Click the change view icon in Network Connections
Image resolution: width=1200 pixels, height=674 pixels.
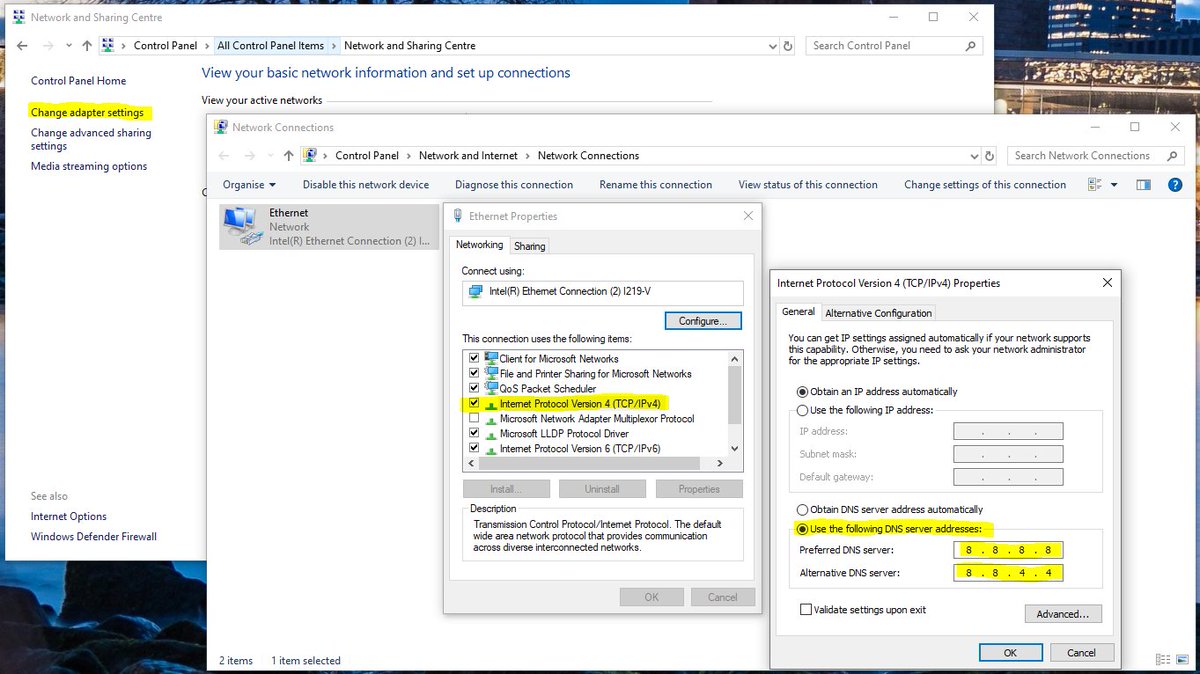pyautogui.click(x=1094, y=185)
